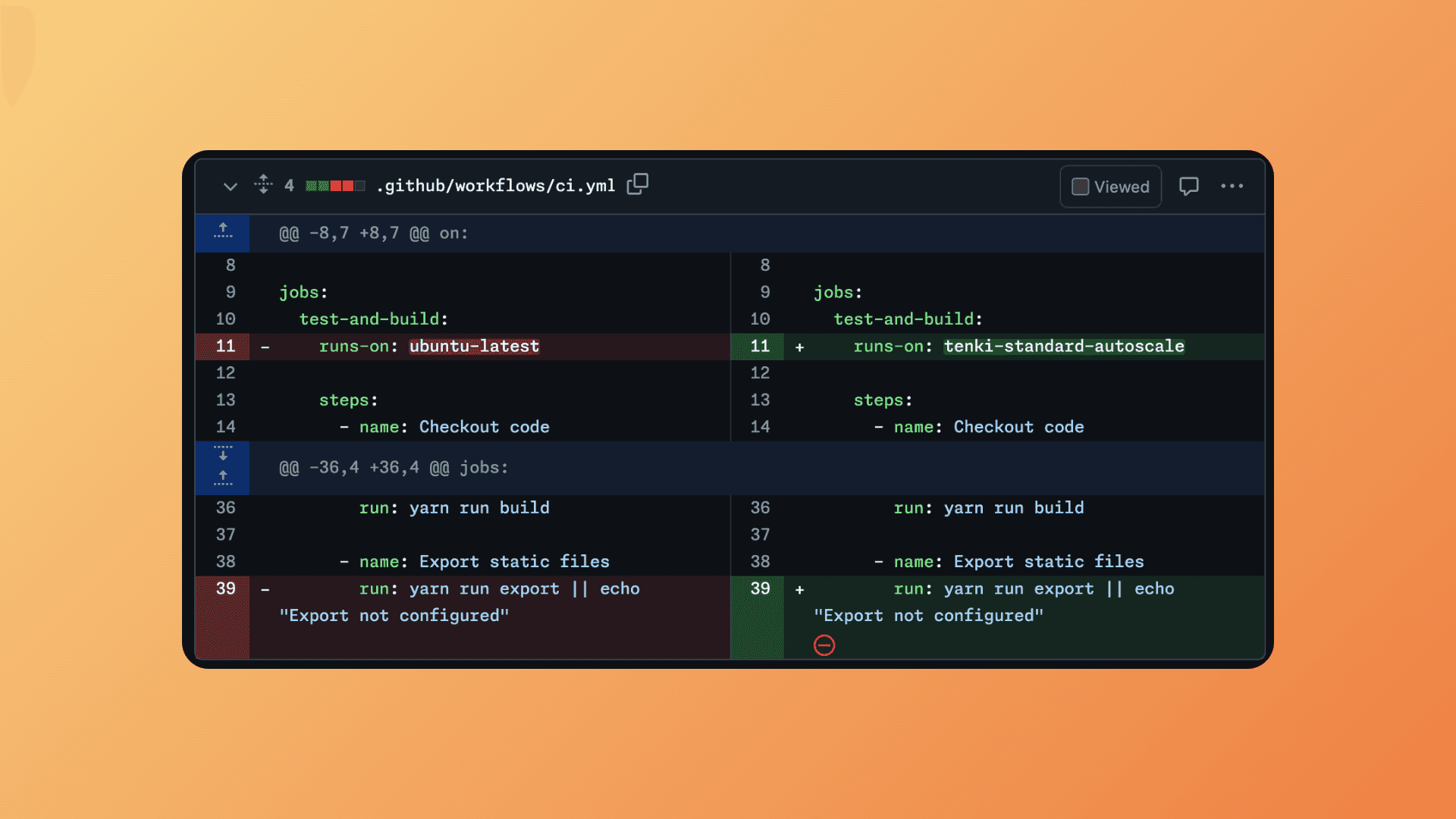Click the changed lines count 4
This screenshot has width=1456, height=819.
289,186
